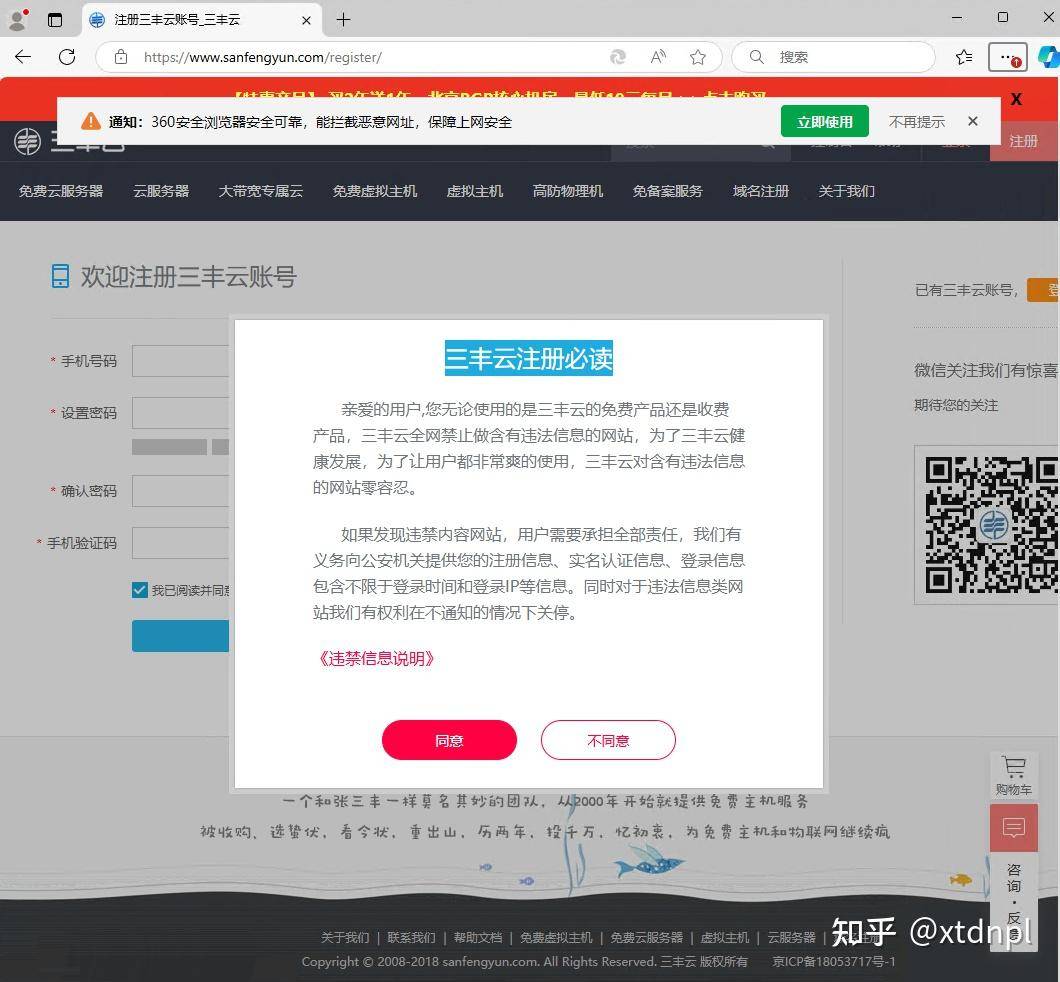
Task: Open 大带宽专属云 navigation item
Action: [x=260, y=191]
